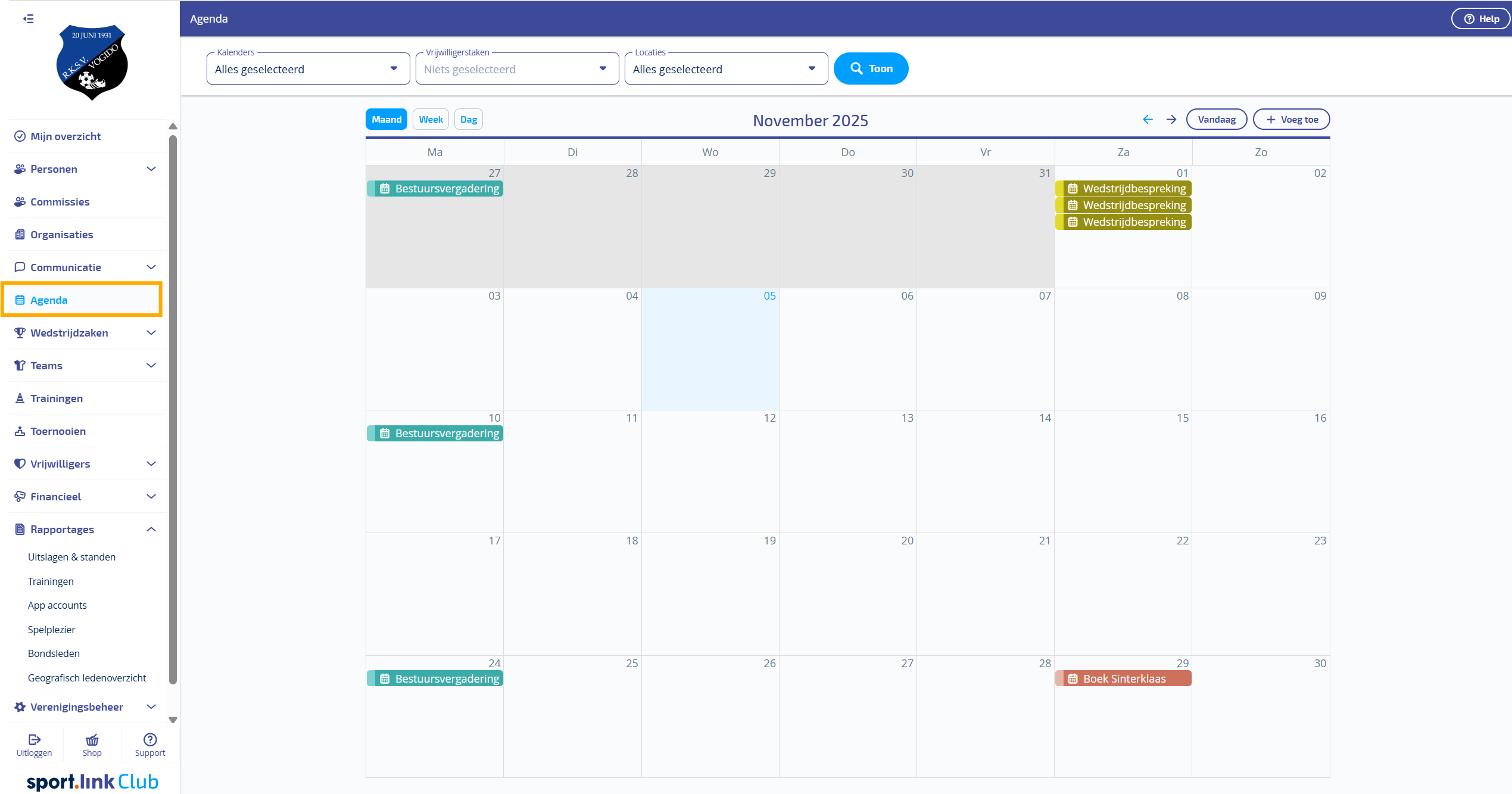Viewport: 1512px width, 794px height.
Task: Select the Maand view toggle
Action: 386,120
